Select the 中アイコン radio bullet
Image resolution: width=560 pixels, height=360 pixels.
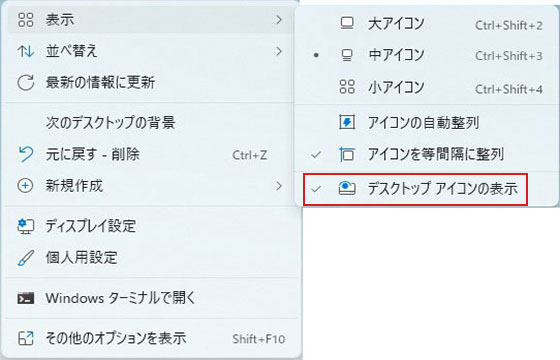point(316,55)
